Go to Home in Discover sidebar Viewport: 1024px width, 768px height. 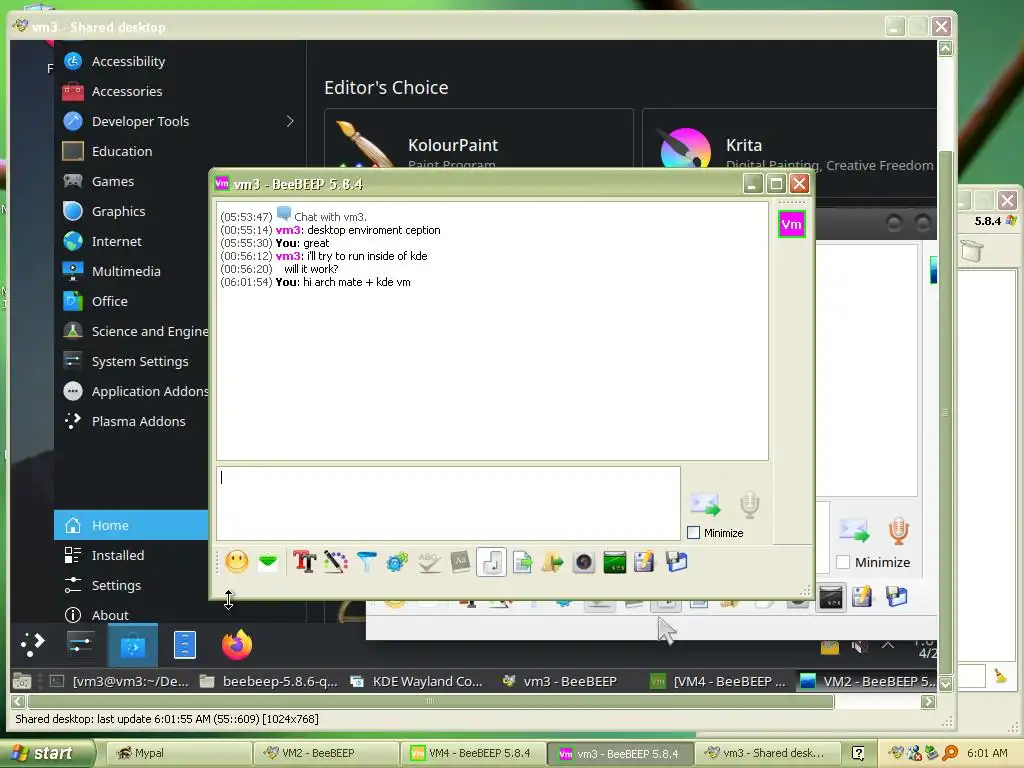click(131, 525)
